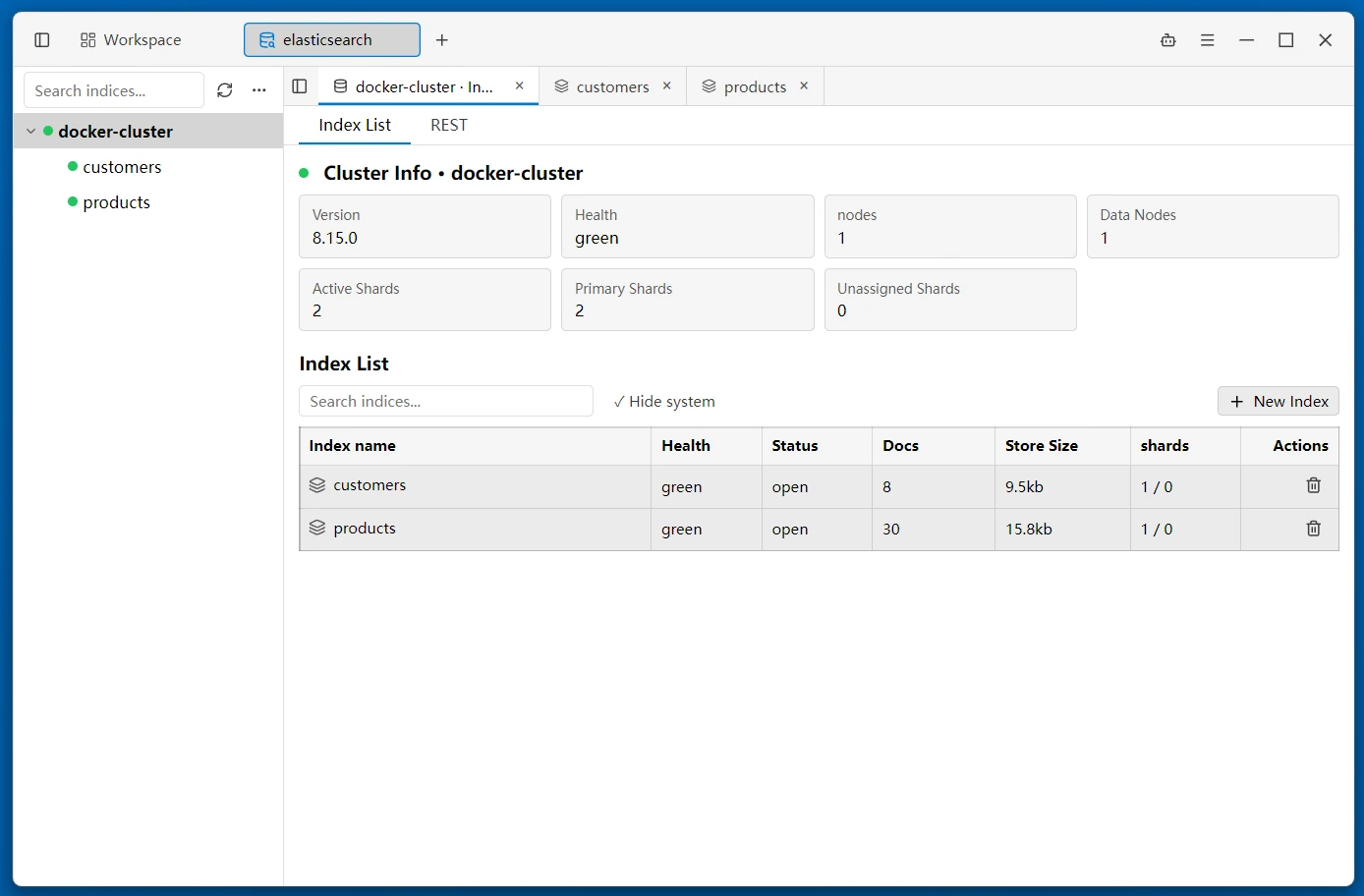Delete the products index with trash icon
The image size is (1364, 896).
(x=1314, y=529)
